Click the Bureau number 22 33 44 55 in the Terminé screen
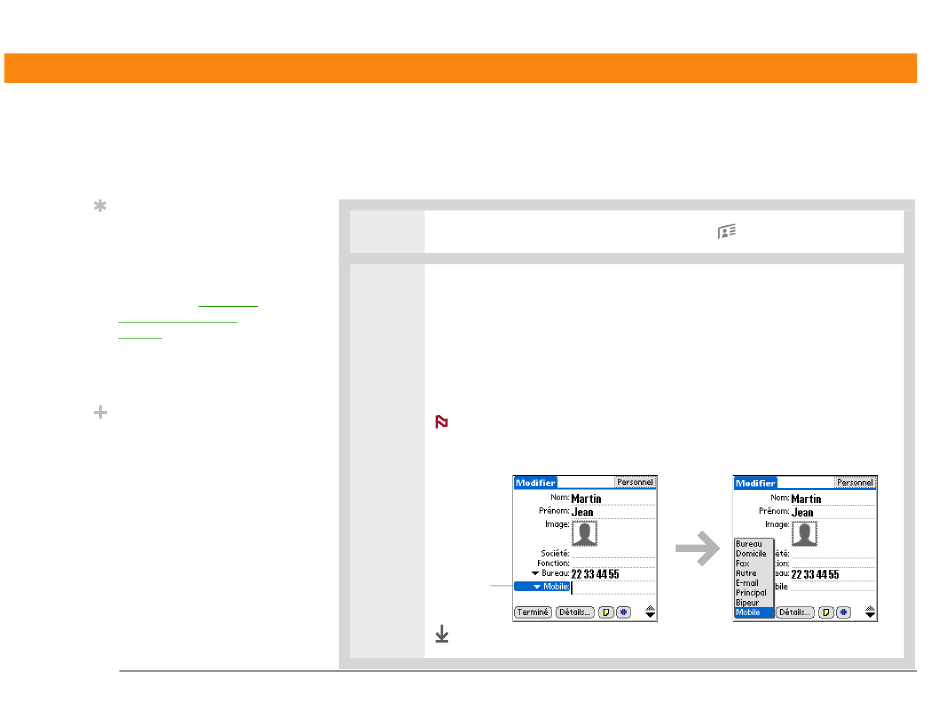Screen dimensions: 950x710 [595, 574]
